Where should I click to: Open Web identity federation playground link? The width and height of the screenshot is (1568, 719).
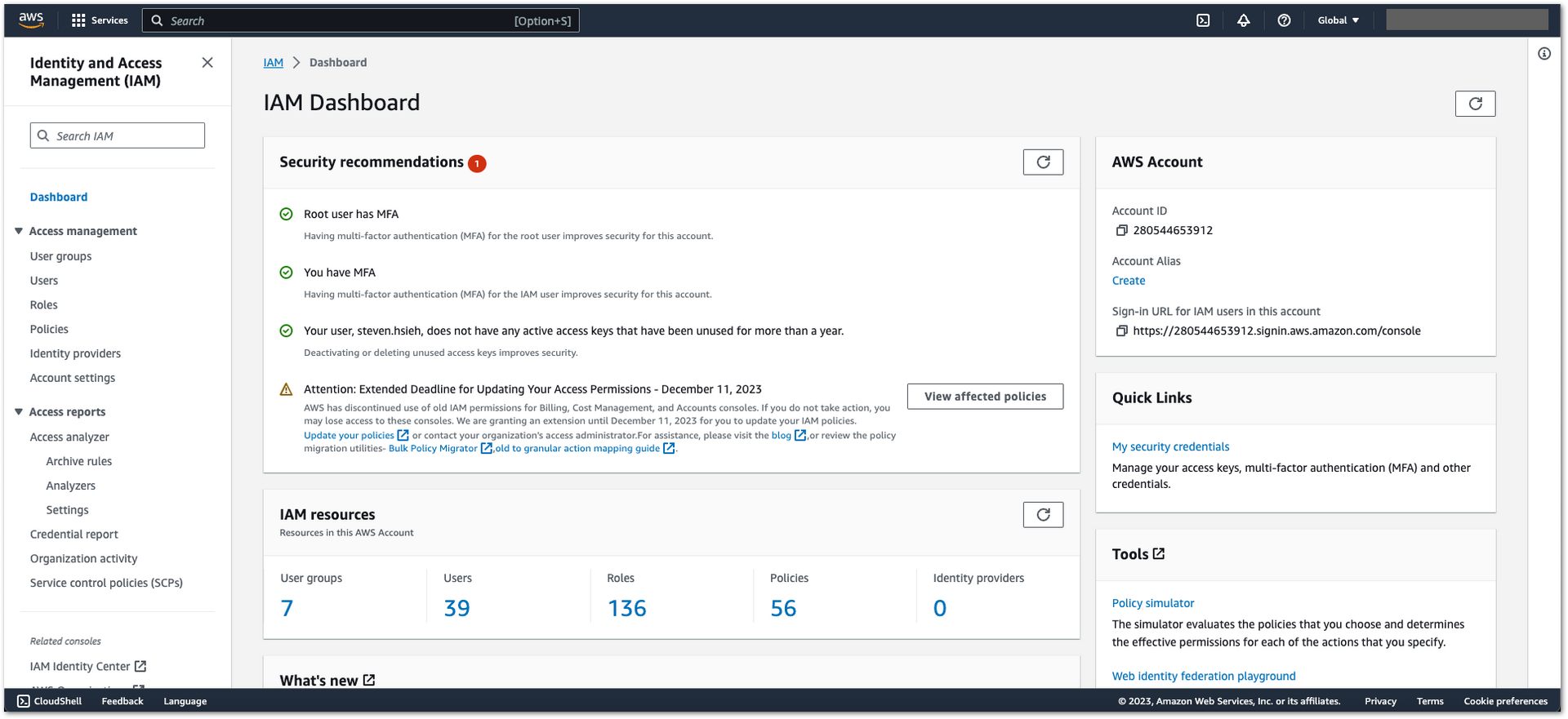point(1204,676)
